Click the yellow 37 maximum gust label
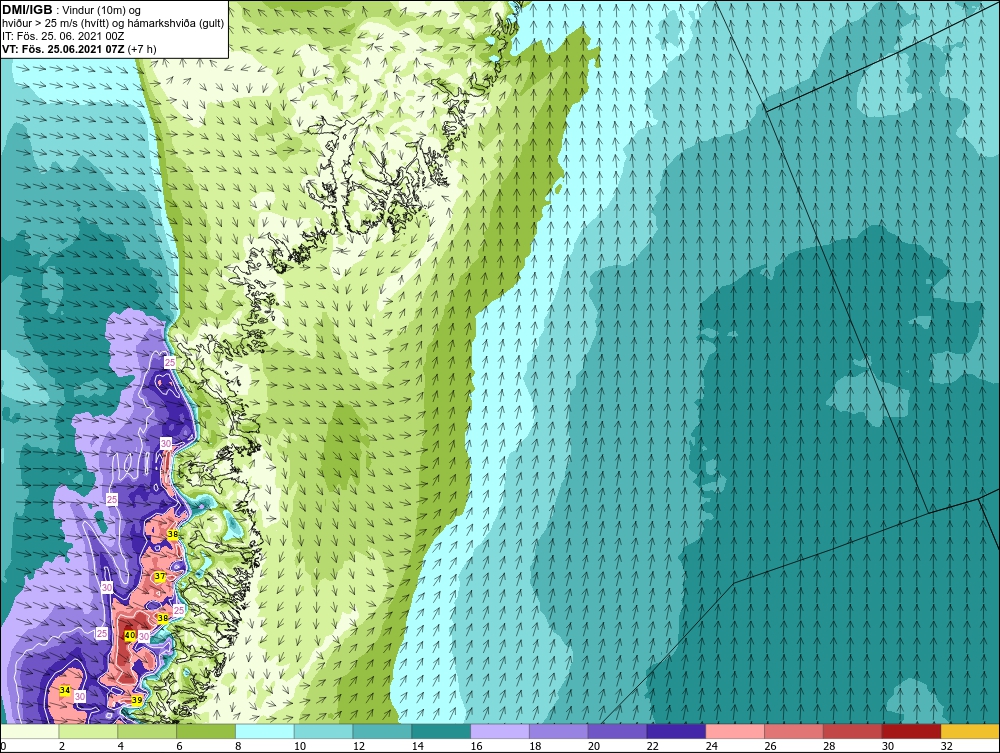The width and height of the screenshot is (1000, 753). [x=160, y=577]
